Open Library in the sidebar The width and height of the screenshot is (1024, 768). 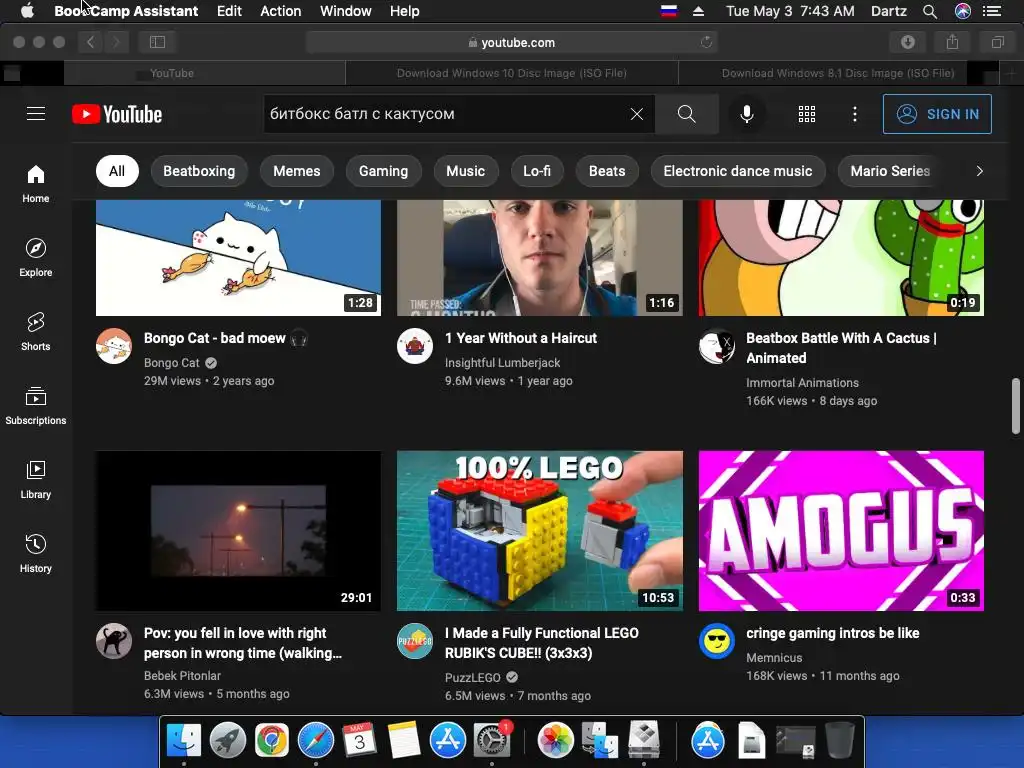click(x=36, y=480)
